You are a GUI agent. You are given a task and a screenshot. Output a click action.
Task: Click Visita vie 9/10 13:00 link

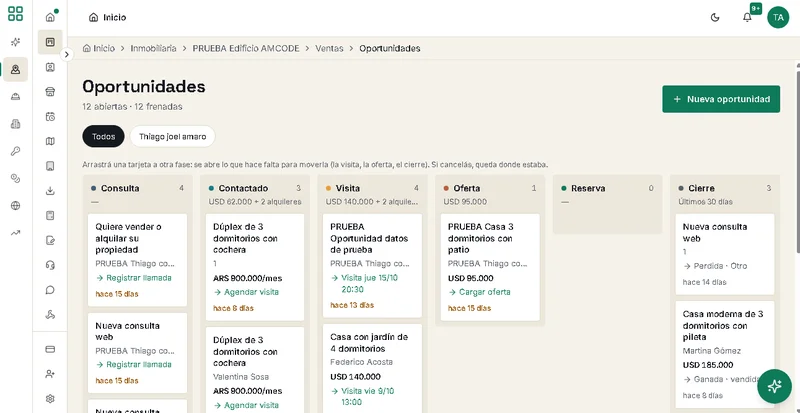tap(362, 397)
